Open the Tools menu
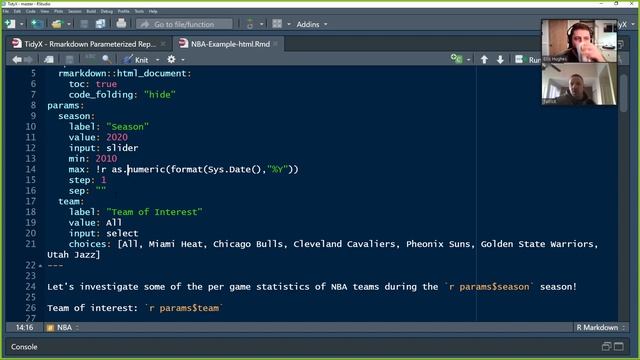This screenshot has height=360, width=640. pyautogui.click(x=139, y=11)
